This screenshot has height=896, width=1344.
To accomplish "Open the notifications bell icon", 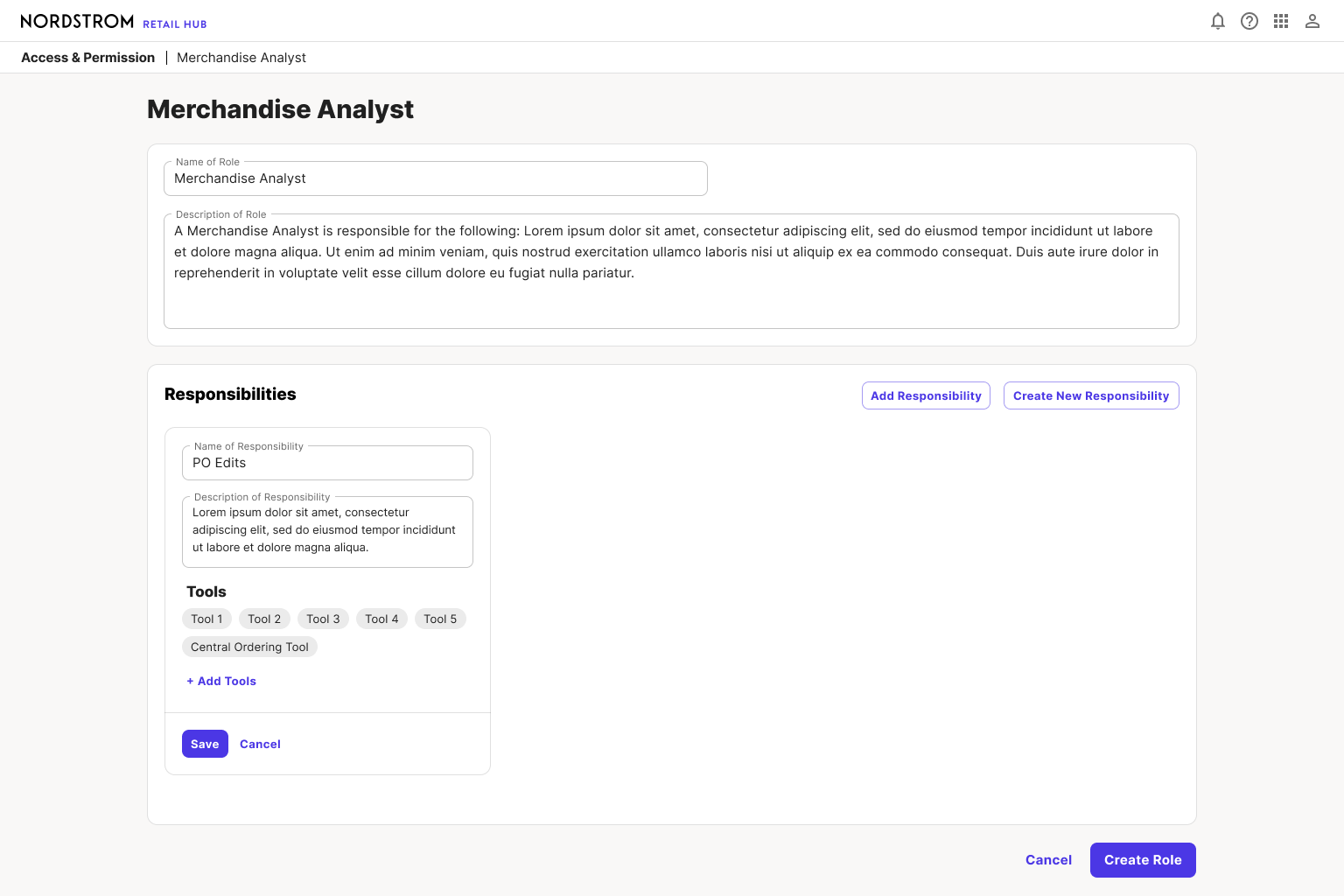I will [1218, 21].
